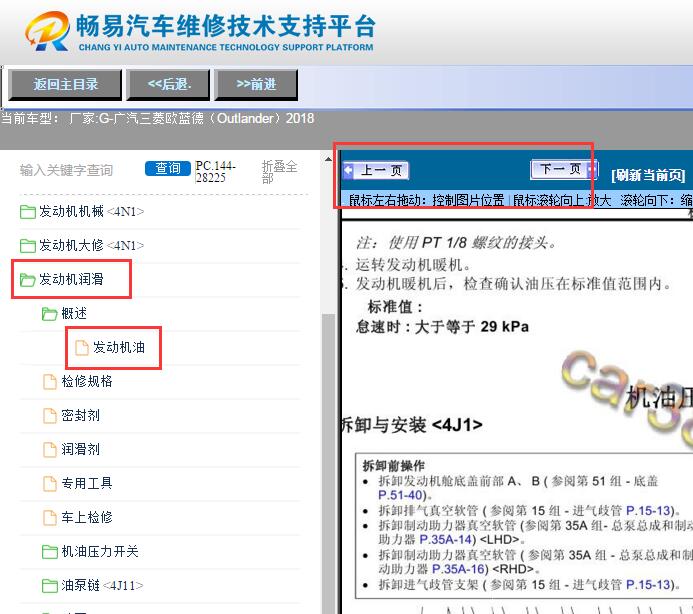This screenshot has height=614, width=693.
Task: Expand the 油泵链 <4J11> folder
Action: tap(102, 586)
